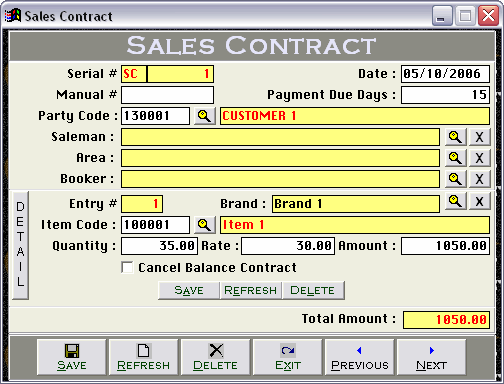Click the Item 1 description field
This screenshot has height=384, width=504.
(355, 225)
